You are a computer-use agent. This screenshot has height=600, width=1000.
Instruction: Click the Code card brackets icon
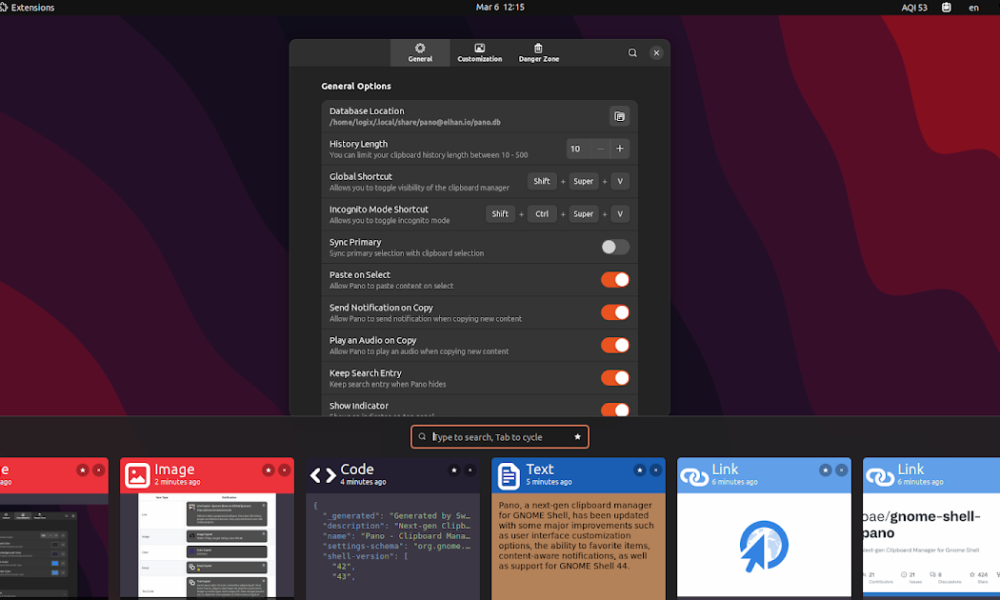coord(323,475)
